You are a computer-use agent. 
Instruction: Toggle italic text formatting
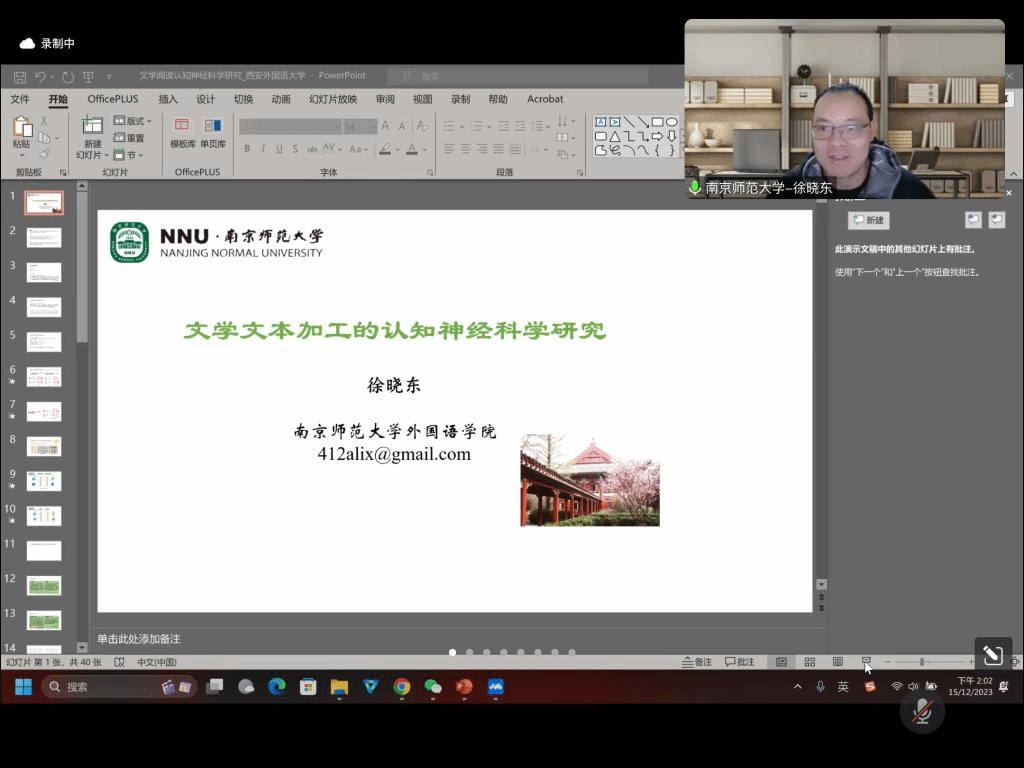[263, 149]
